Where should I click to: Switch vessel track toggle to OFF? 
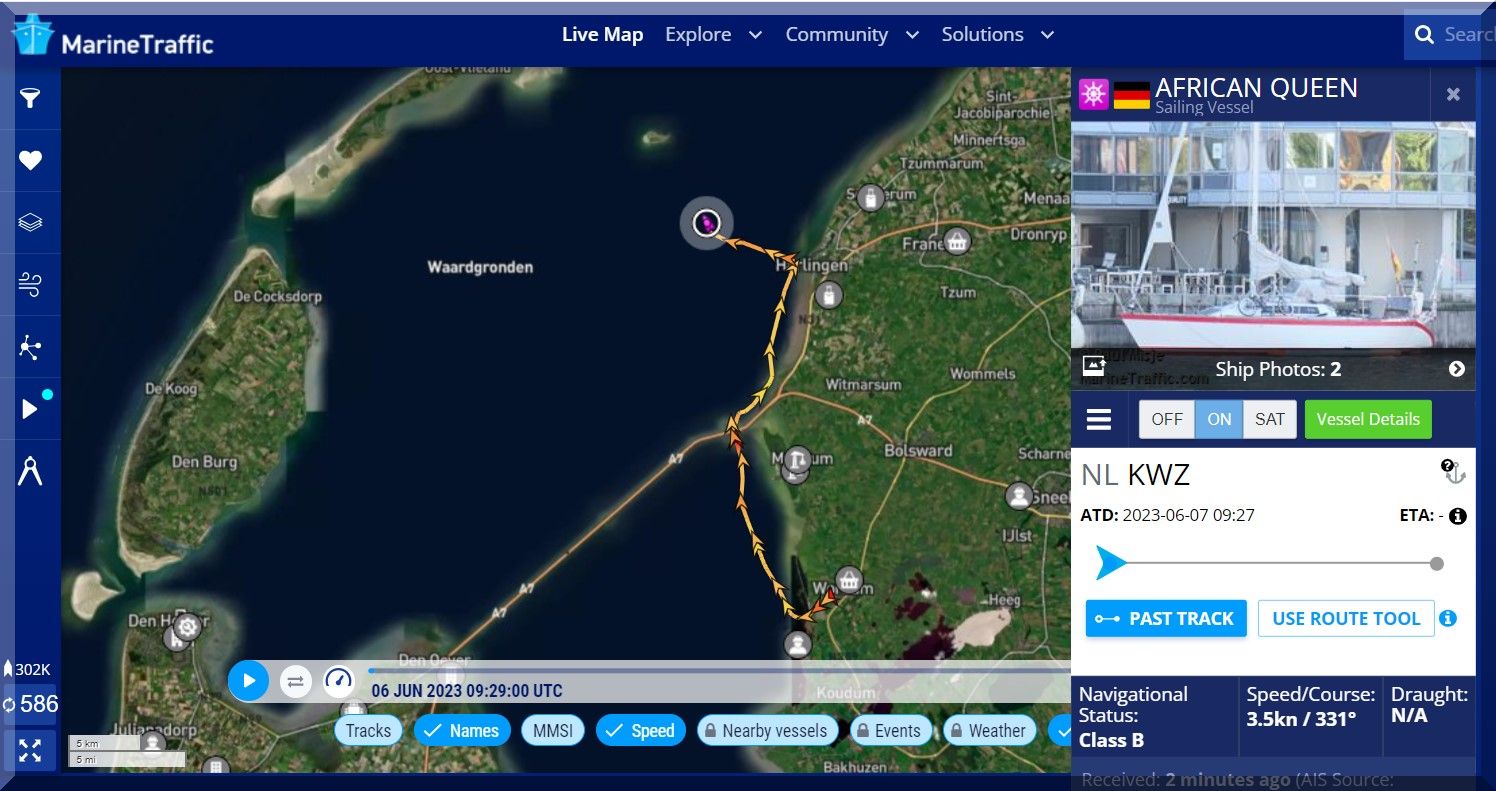(x=1166, y=419)
